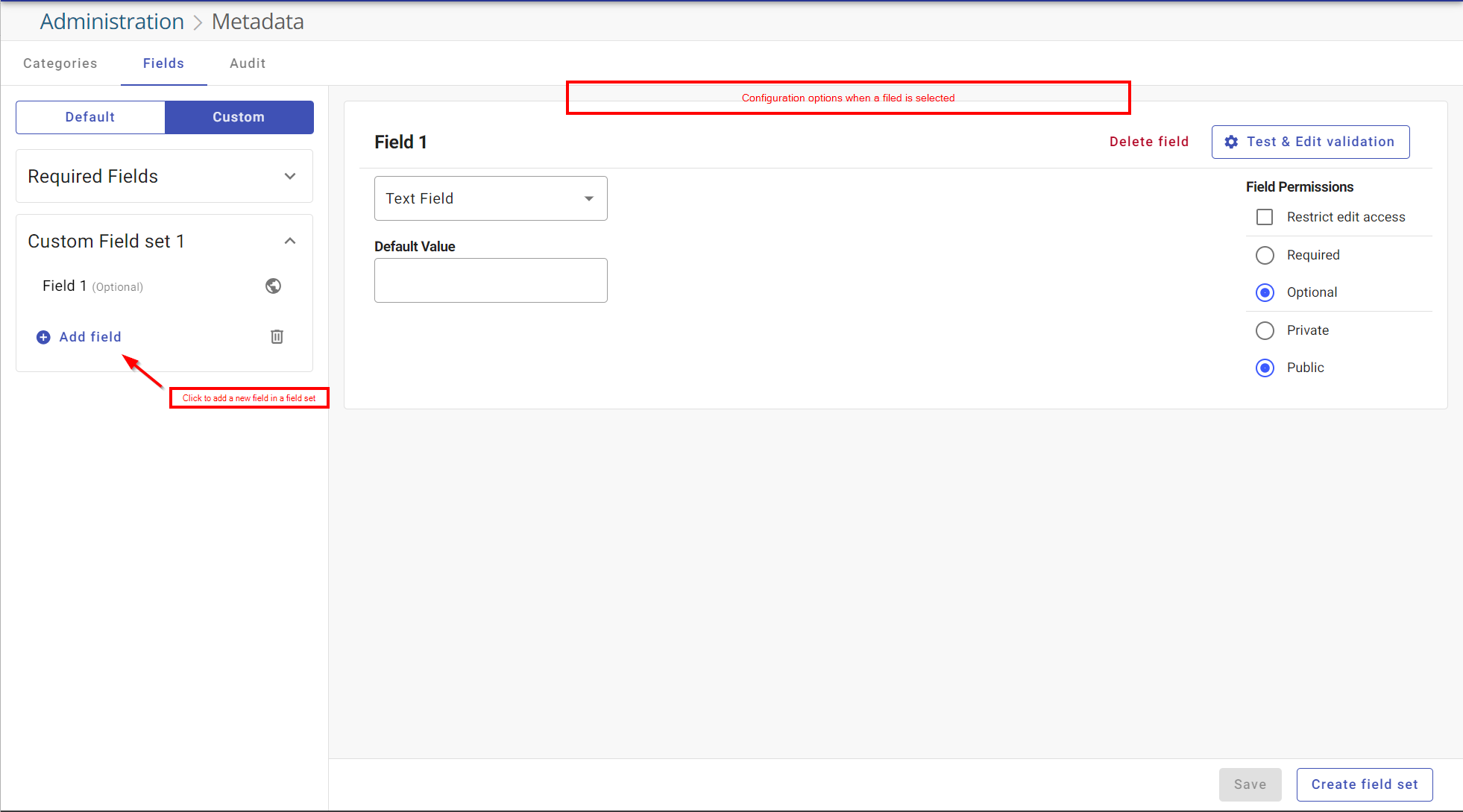Viewport: 1463px width, 812px height.
Task: Click the trash icon in Custom Field set 1
Action: [277, 337]
